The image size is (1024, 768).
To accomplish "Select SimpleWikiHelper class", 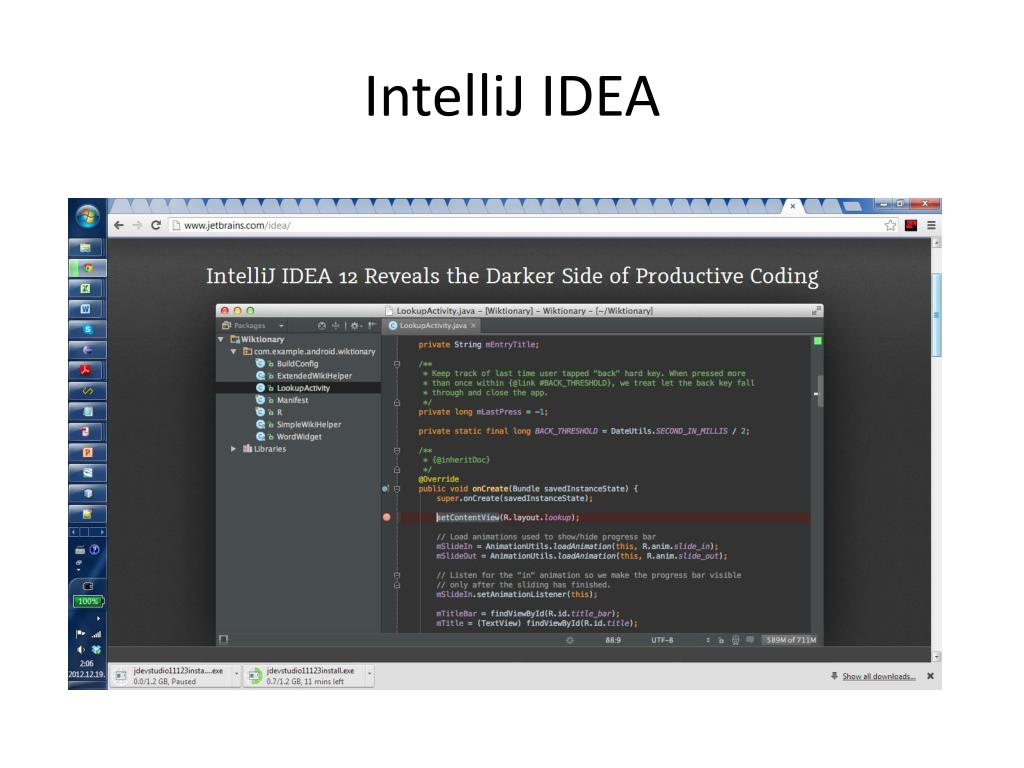I will (308, 424).
